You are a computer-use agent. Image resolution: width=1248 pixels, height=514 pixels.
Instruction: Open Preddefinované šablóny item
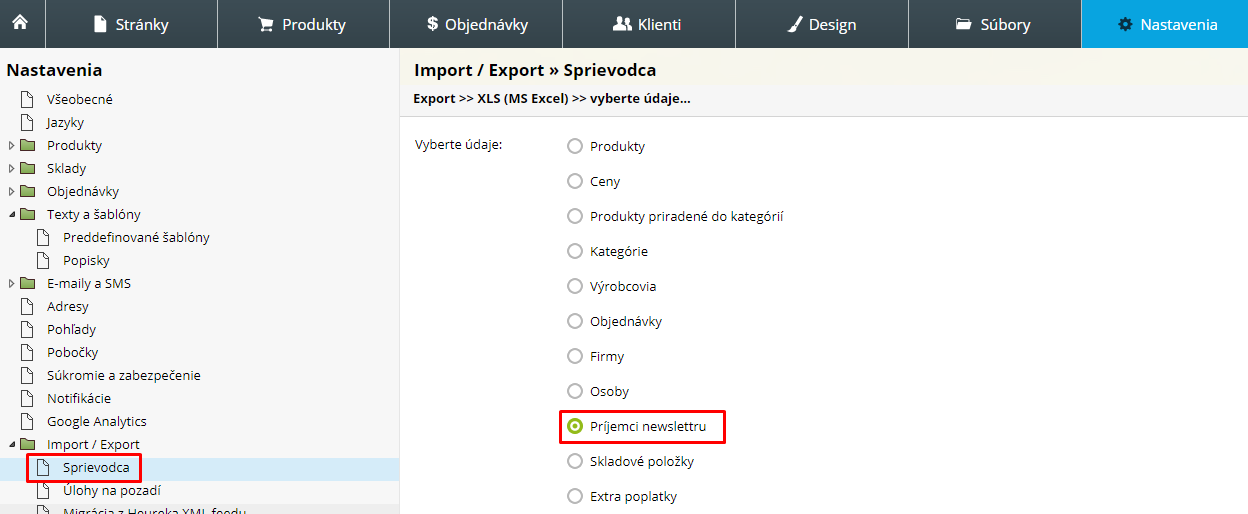pos(136,237)
